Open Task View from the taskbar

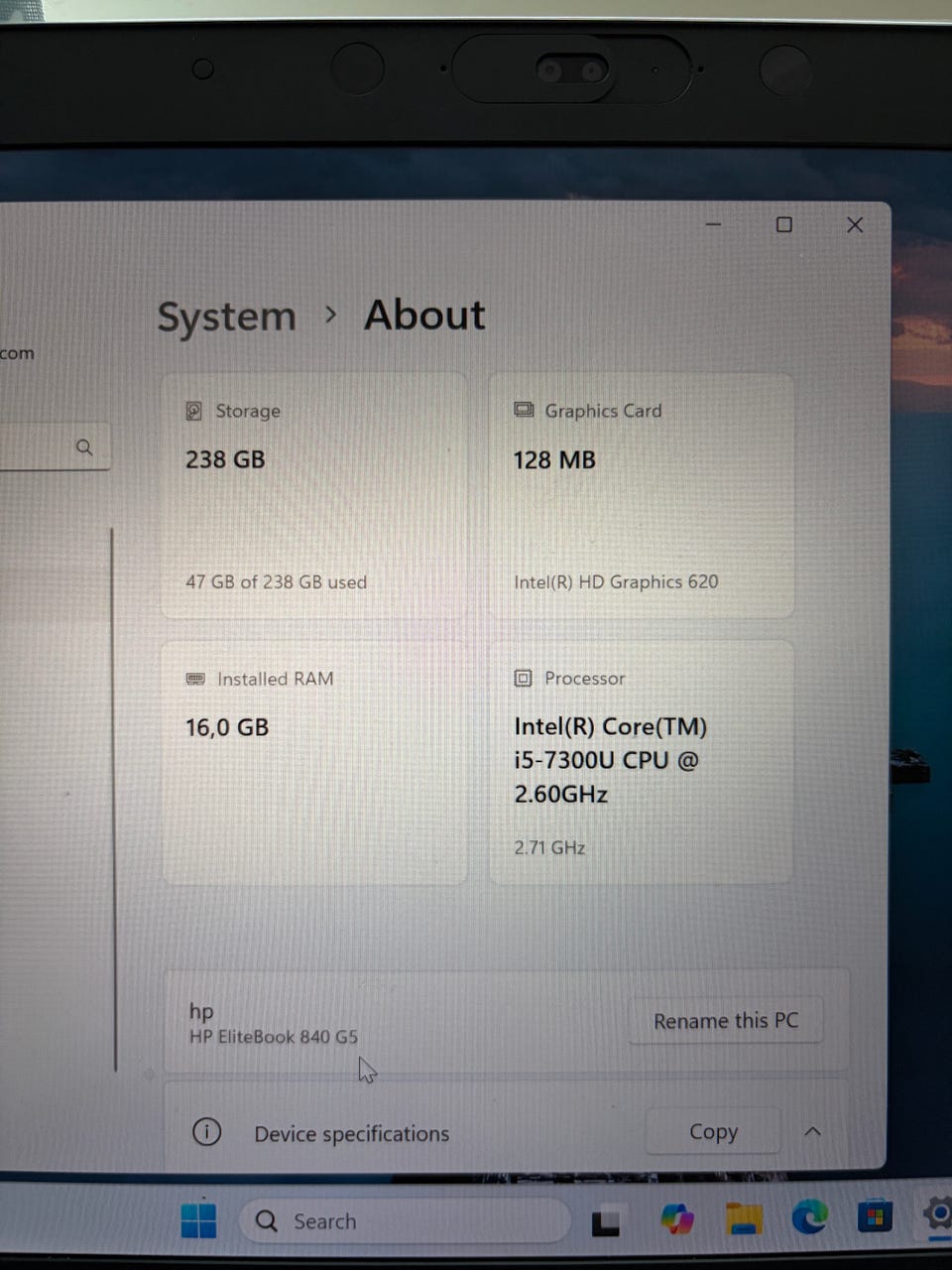pos(606,1221)
